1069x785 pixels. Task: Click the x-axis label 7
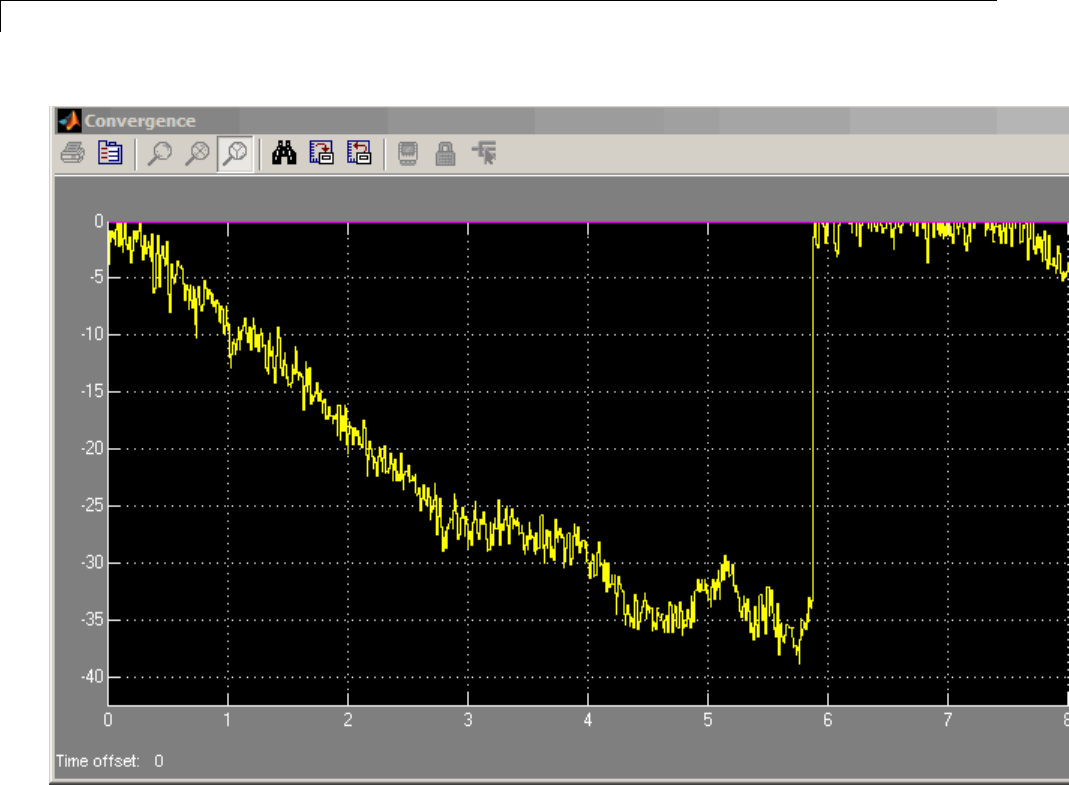point(948,720)
